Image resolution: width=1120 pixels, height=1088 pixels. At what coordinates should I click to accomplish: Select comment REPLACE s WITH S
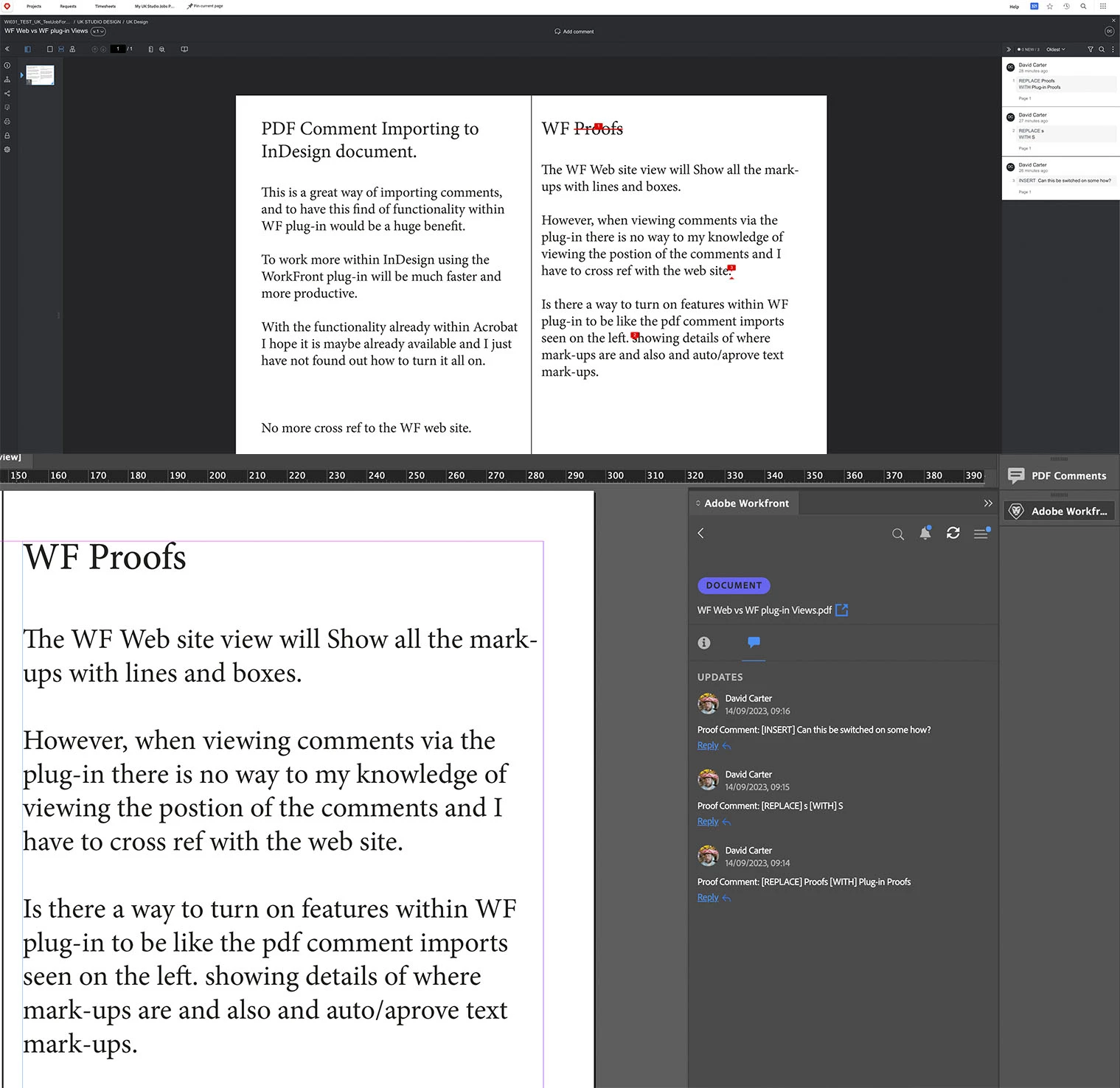pyautogui.click(x=1060, y=132)
